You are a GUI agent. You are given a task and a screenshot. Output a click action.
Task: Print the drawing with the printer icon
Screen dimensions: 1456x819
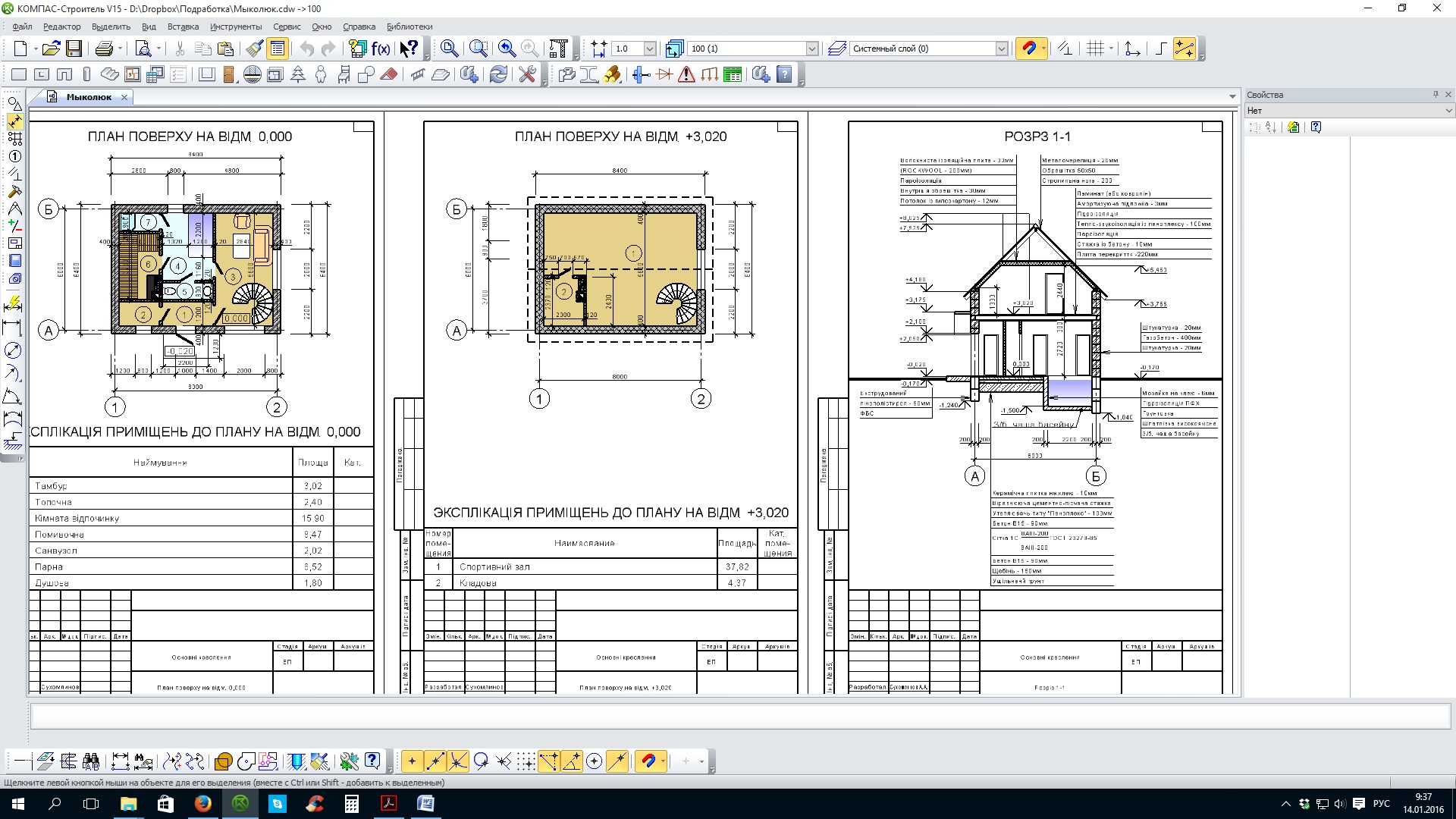pos(104,49)
